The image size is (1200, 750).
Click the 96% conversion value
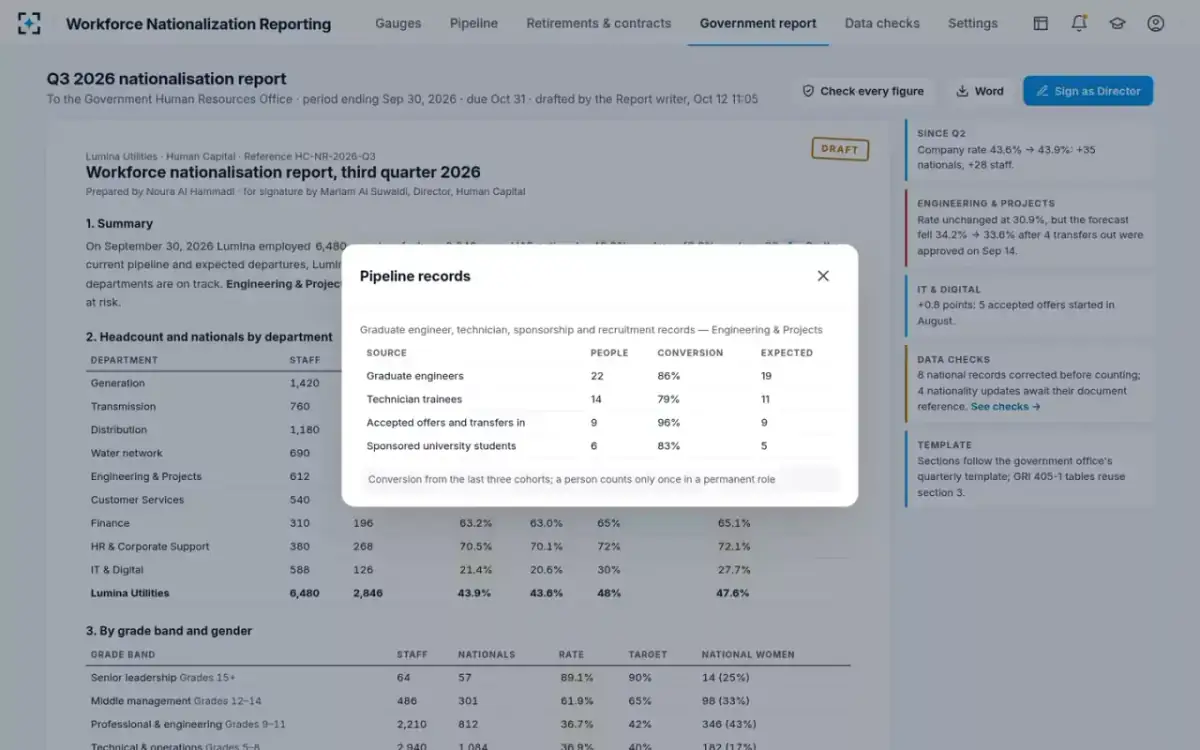669,423
